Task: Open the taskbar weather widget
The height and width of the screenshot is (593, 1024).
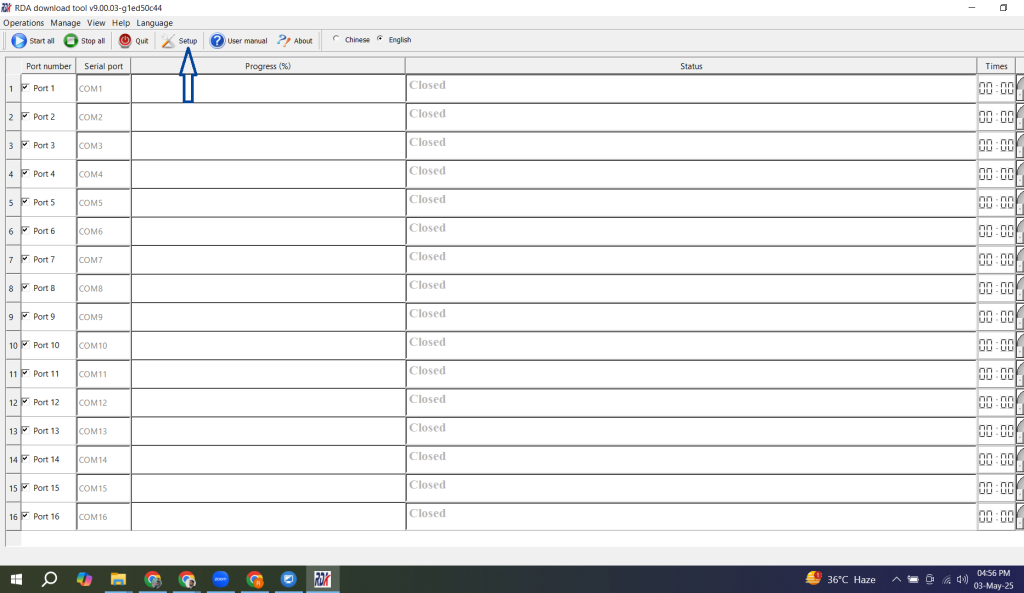Action: (x=841, y=579)
